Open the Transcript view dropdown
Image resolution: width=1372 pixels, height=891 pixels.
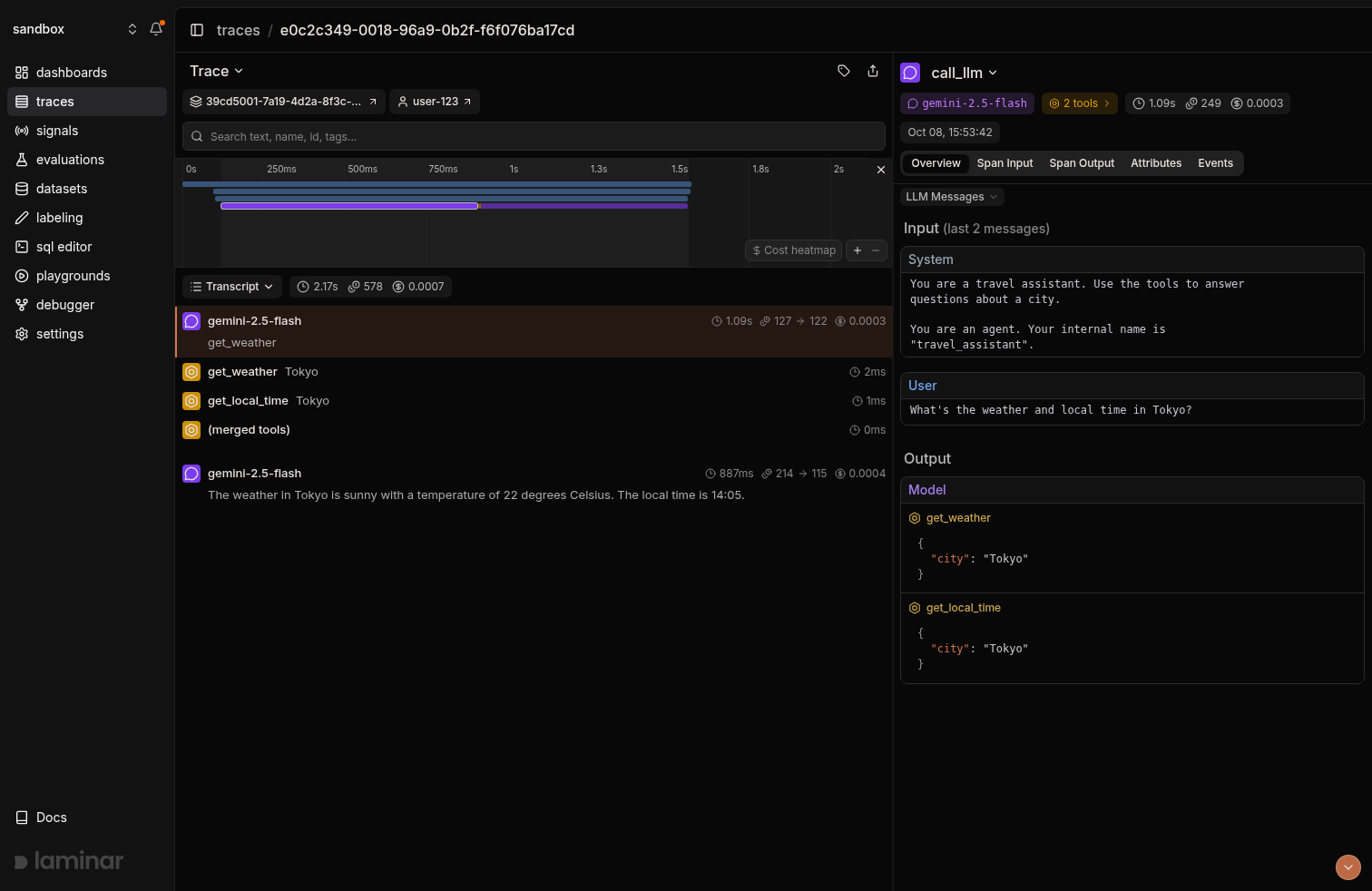[x=232, y=287]
